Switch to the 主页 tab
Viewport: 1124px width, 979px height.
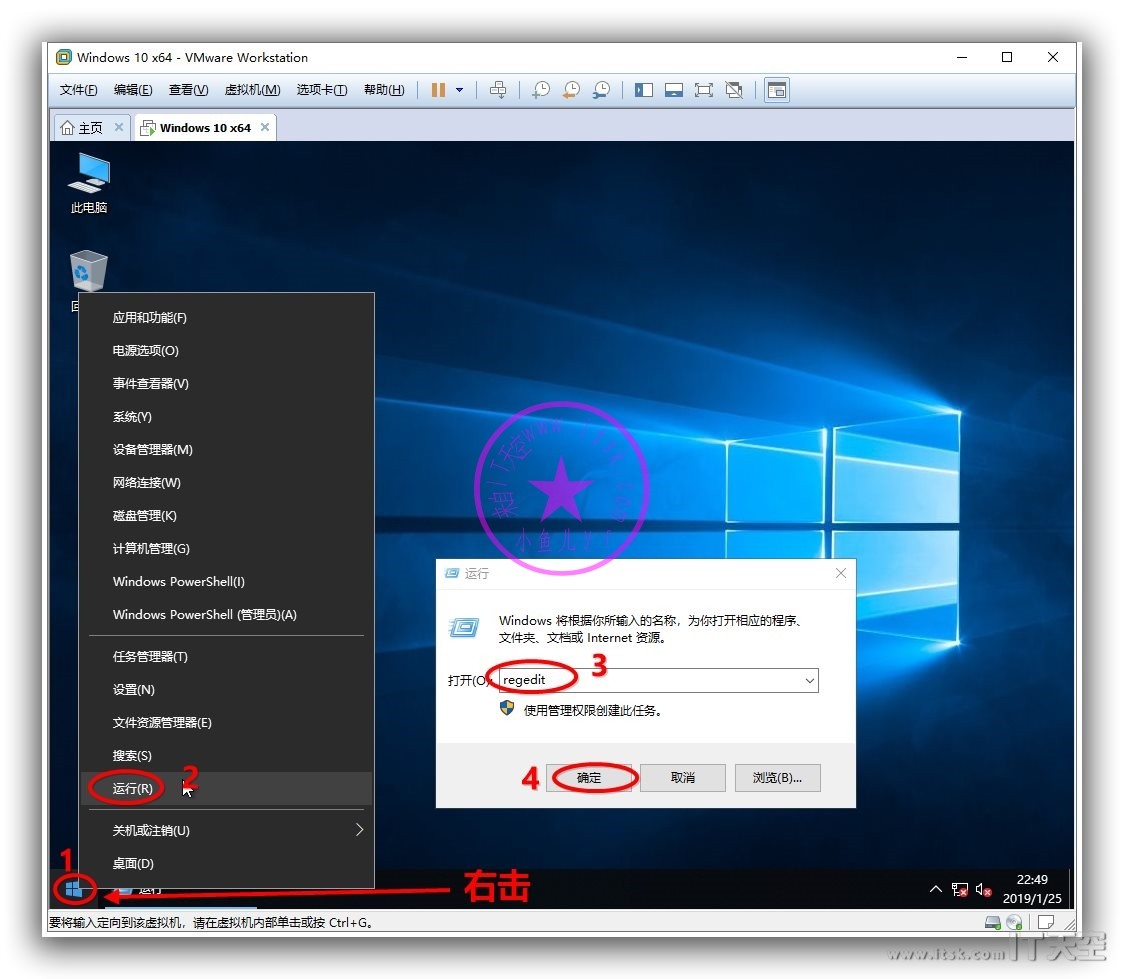(92, 128)
